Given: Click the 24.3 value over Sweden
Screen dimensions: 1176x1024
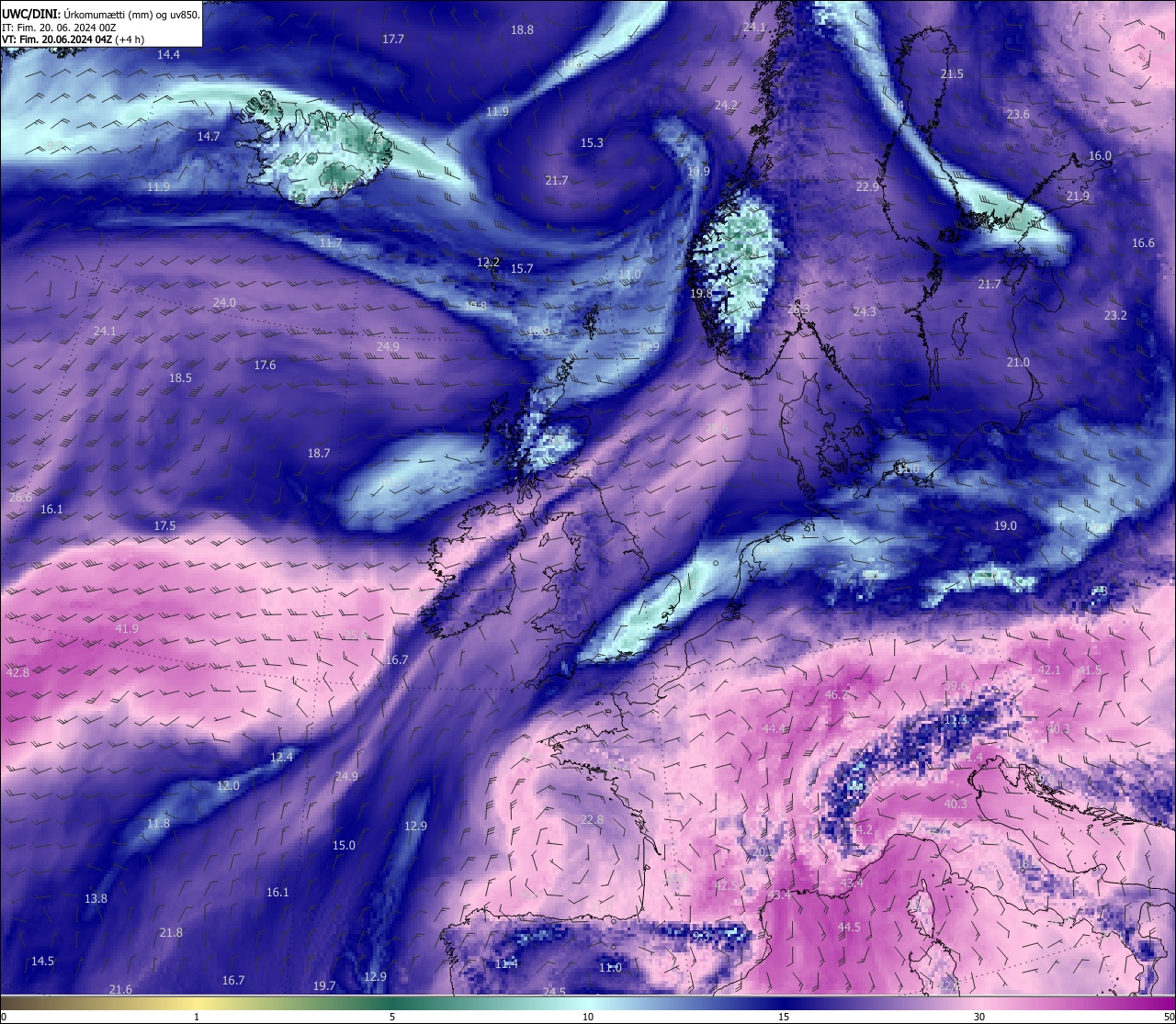Looking at the screenshot, I should click(864, 311).
